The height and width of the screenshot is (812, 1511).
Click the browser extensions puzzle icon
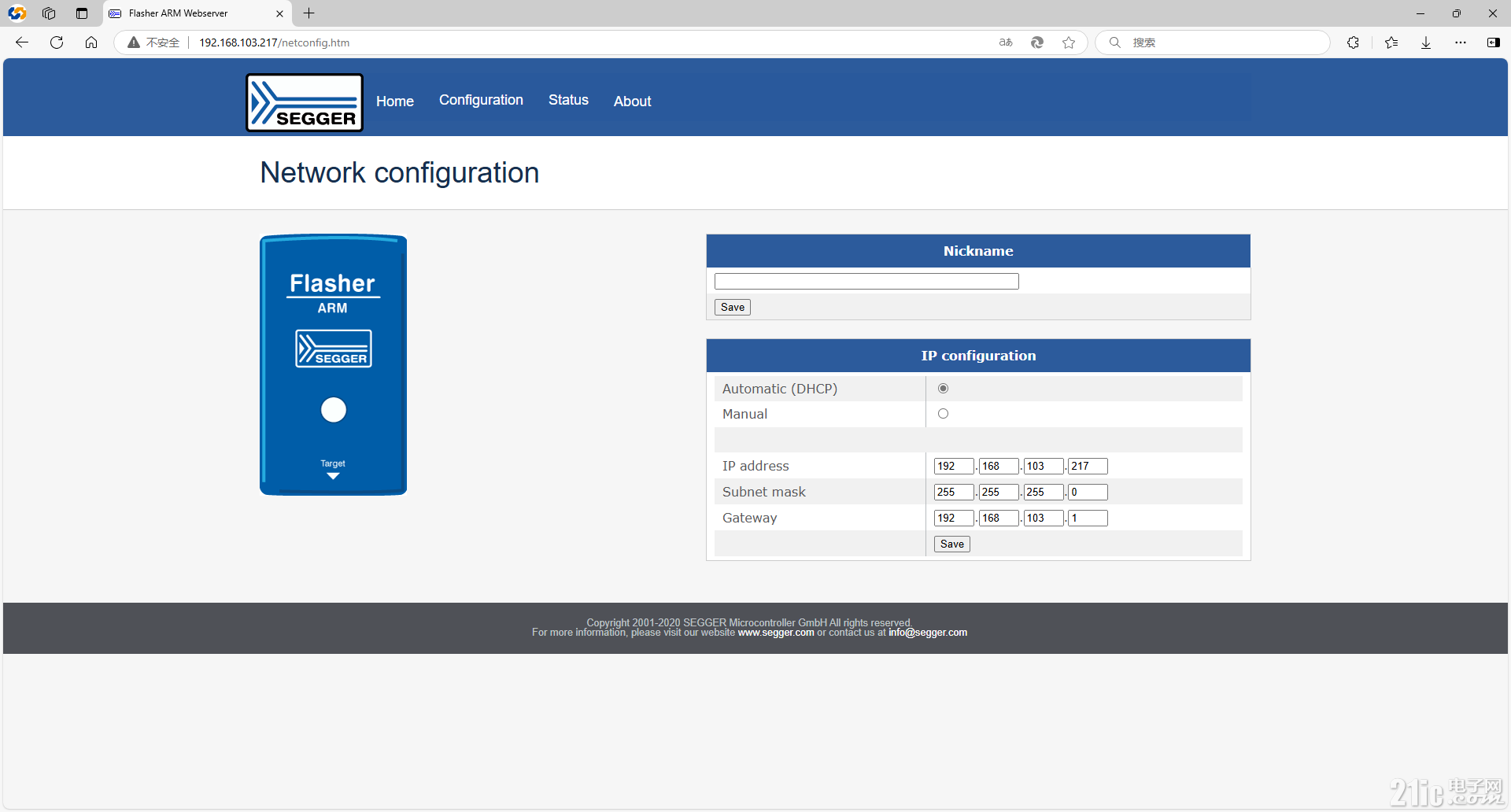point(1353,42)
